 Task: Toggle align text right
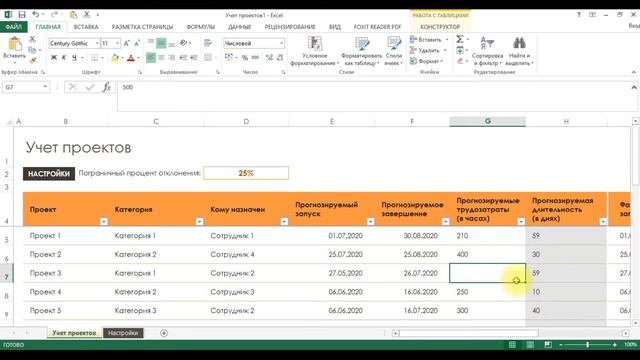pos(171,58)
